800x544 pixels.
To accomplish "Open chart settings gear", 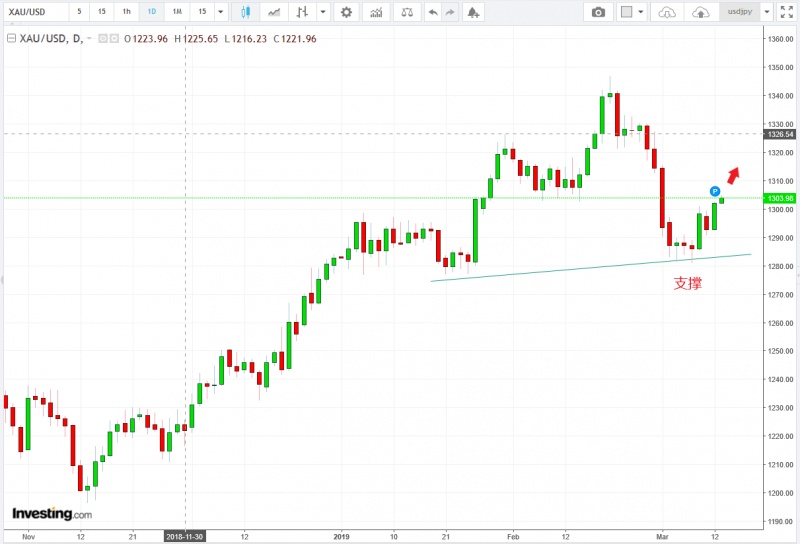I will coord(346,12).
